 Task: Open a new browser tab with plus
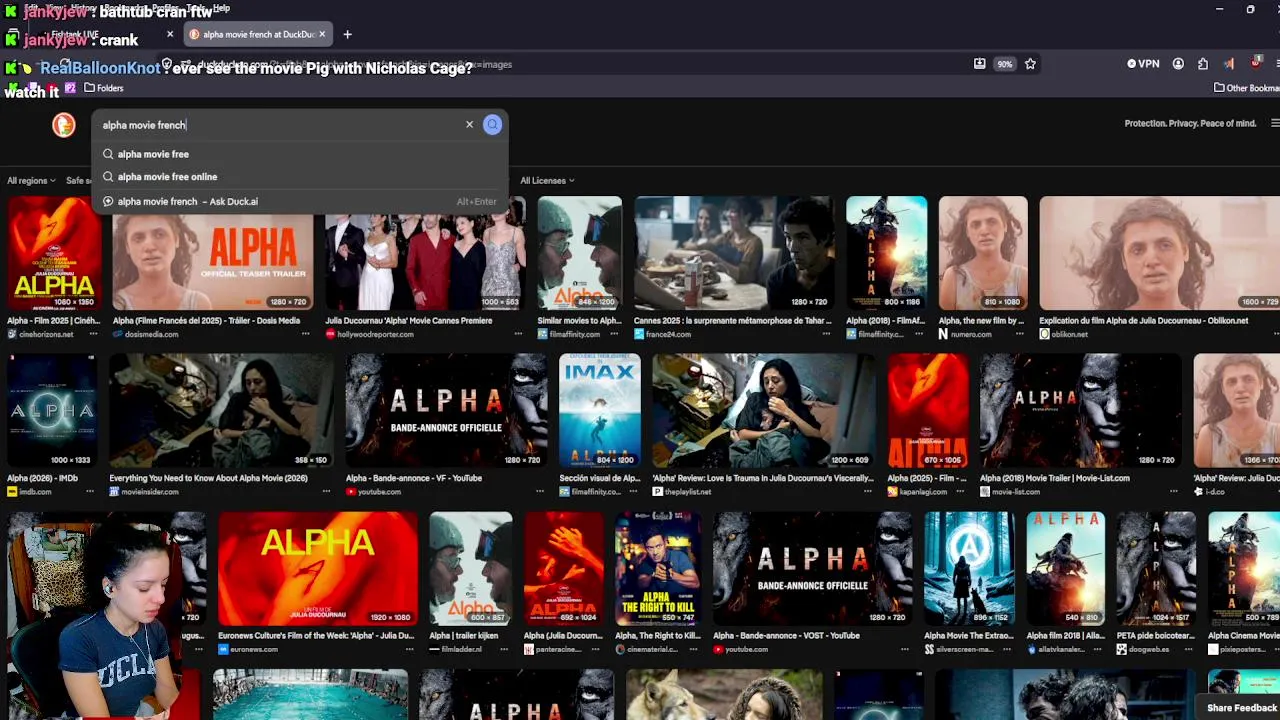click(347, 34)
